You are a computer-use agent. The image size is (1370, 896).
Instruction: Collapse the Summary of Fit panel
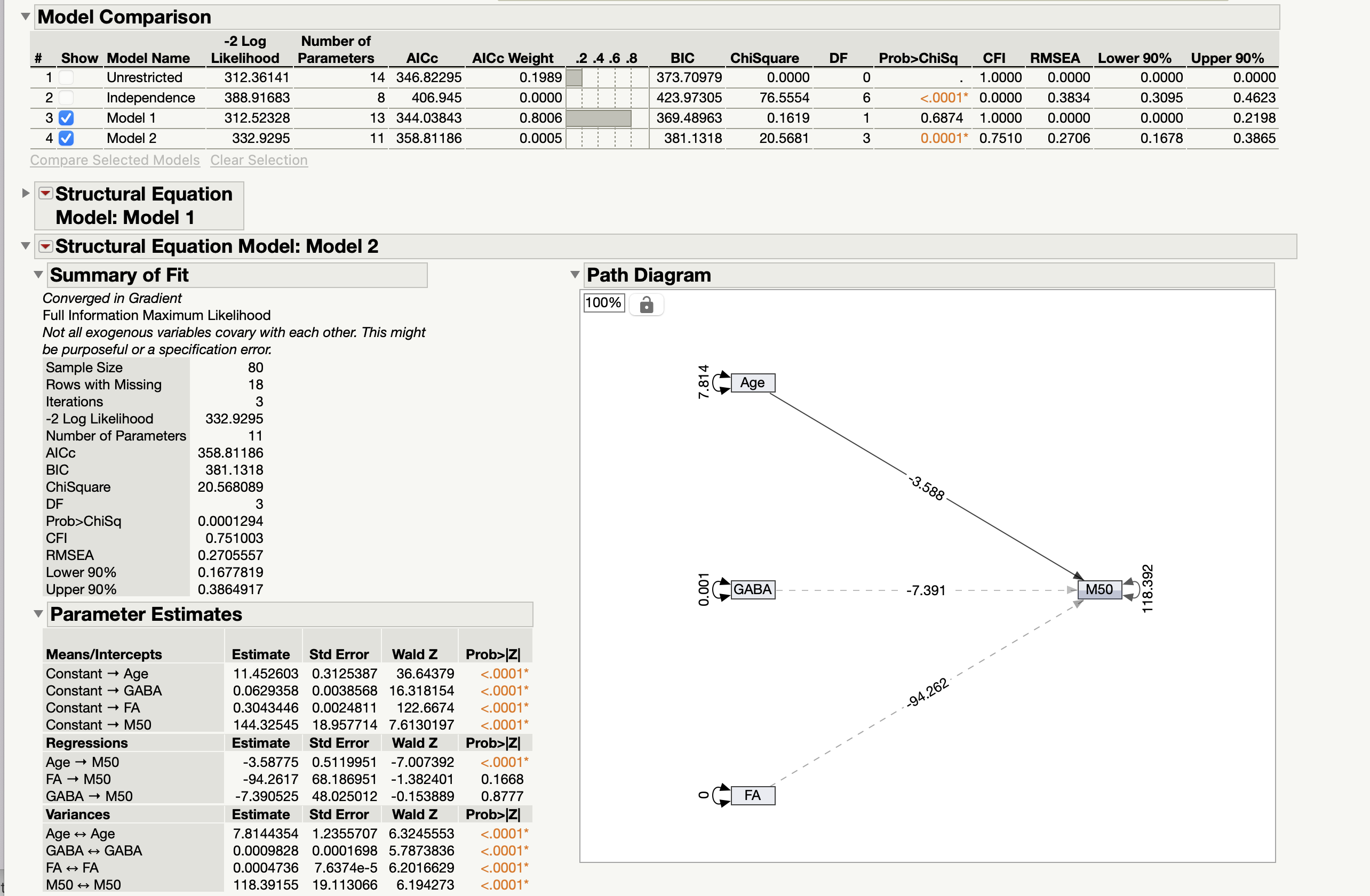[x=38, y=275]
